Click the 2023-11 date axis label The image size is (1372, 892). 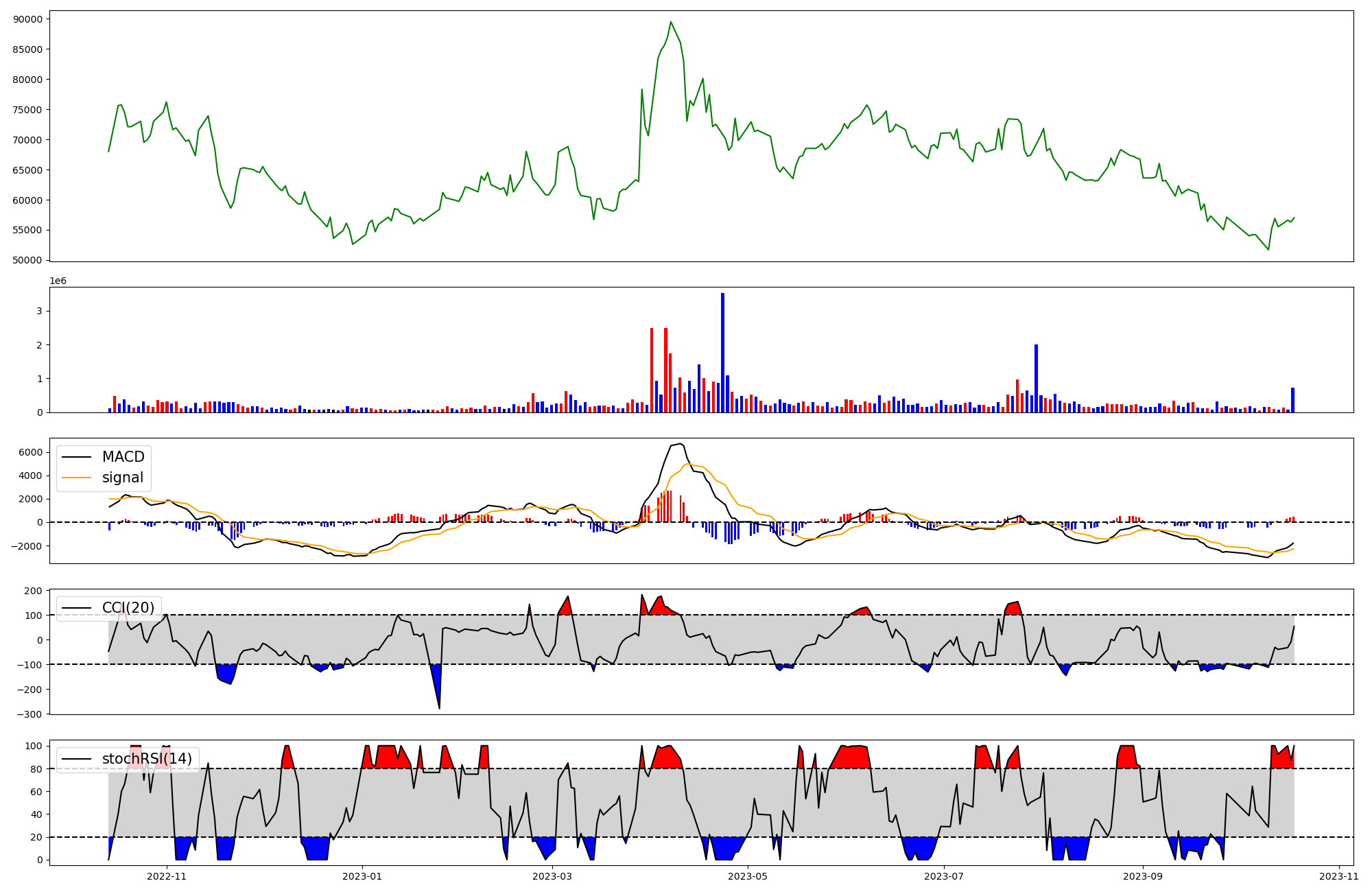1338,876
